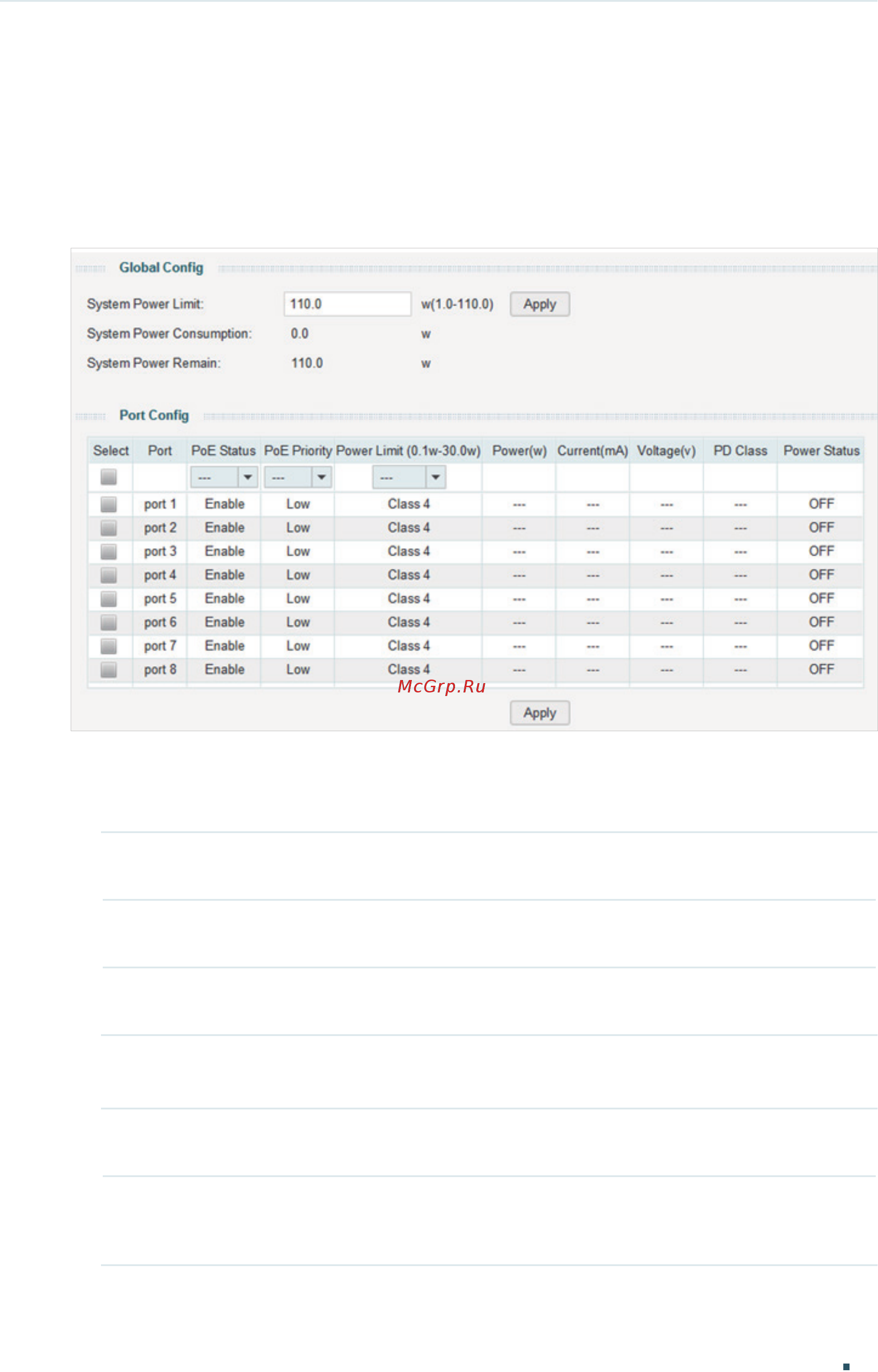
Task: Click Class 4 in port 3 row
Action: pos(408,552)
